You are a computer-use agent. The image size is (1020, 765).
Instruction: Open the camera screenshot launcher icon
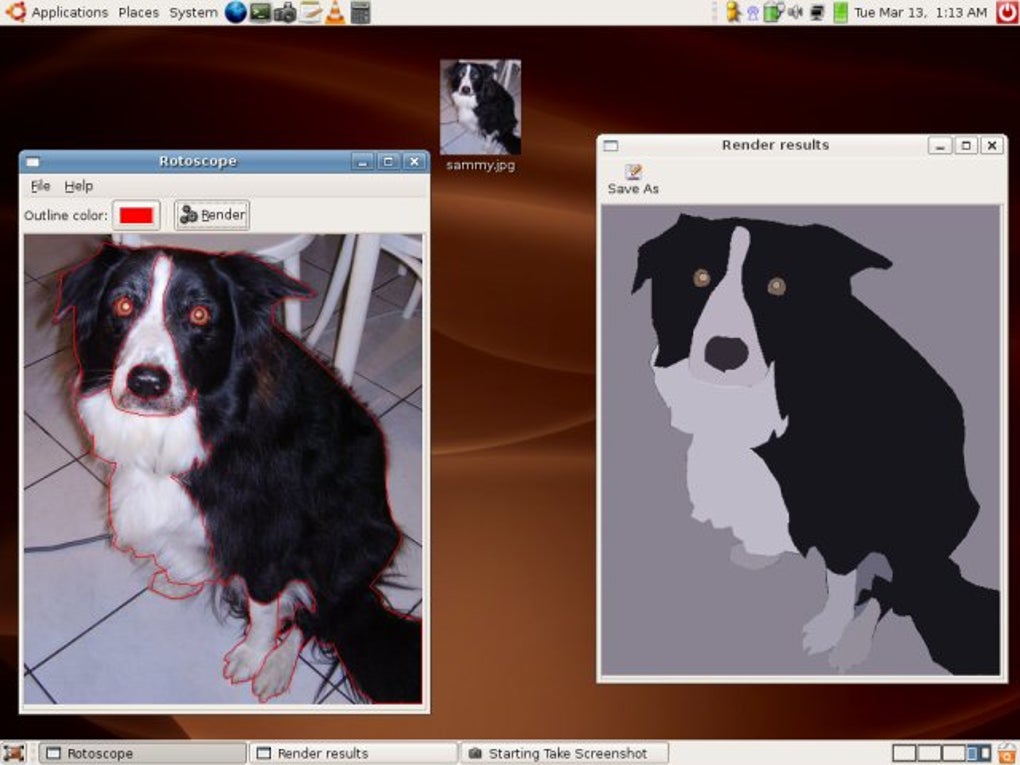point(285,12)
